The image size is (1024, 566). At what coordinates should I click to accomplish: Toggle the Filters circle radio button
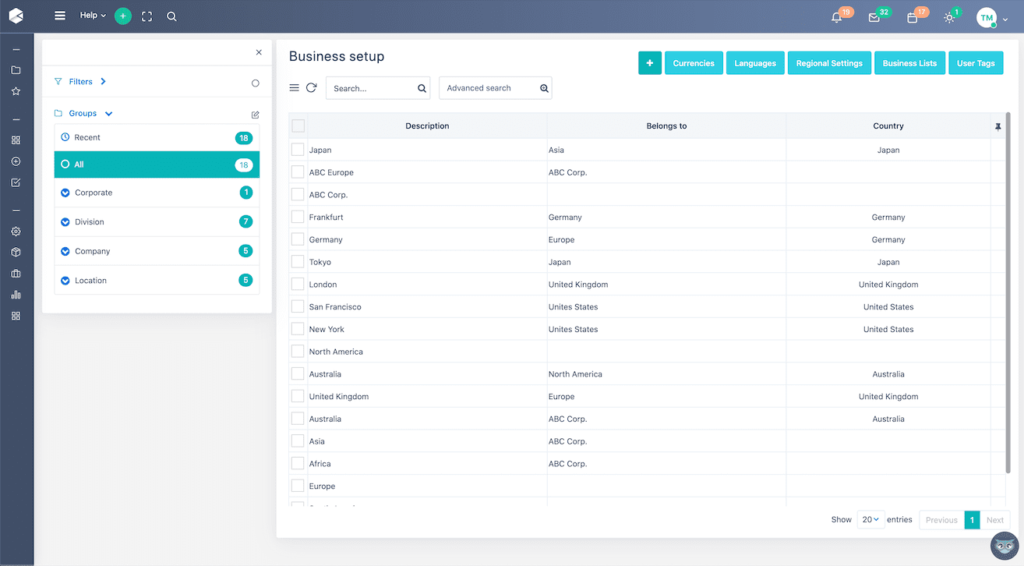[255, 83]
